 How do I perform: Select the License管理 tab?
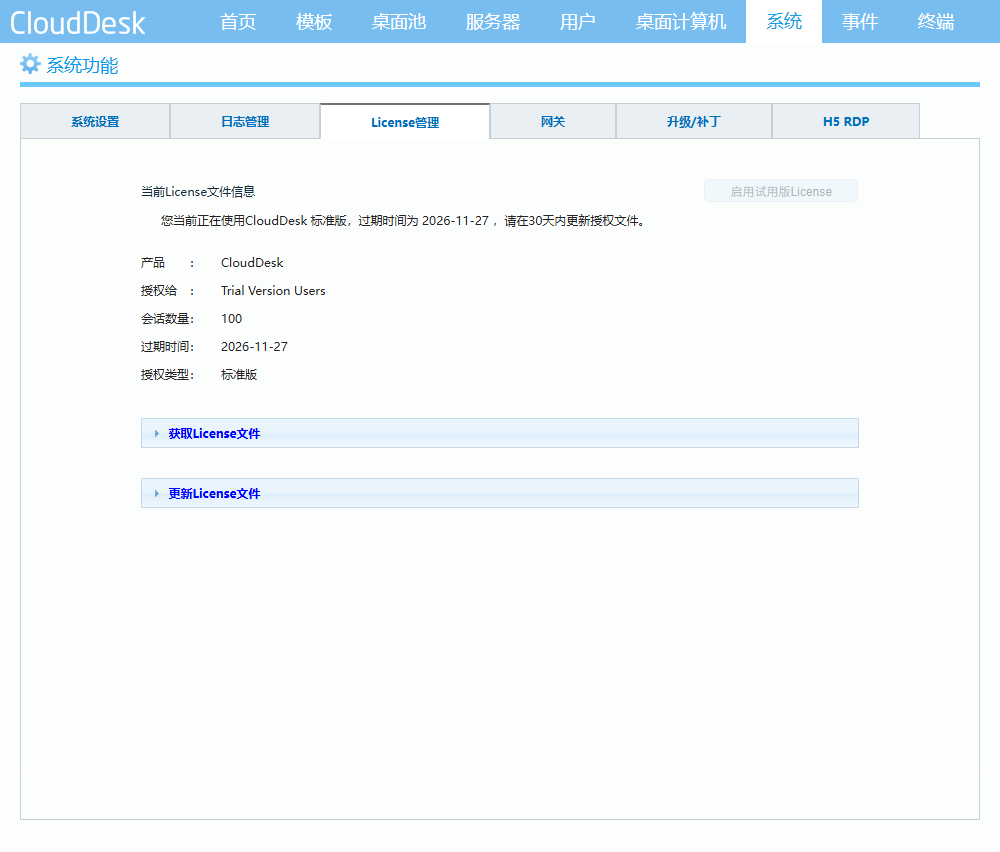pos(405,122)
